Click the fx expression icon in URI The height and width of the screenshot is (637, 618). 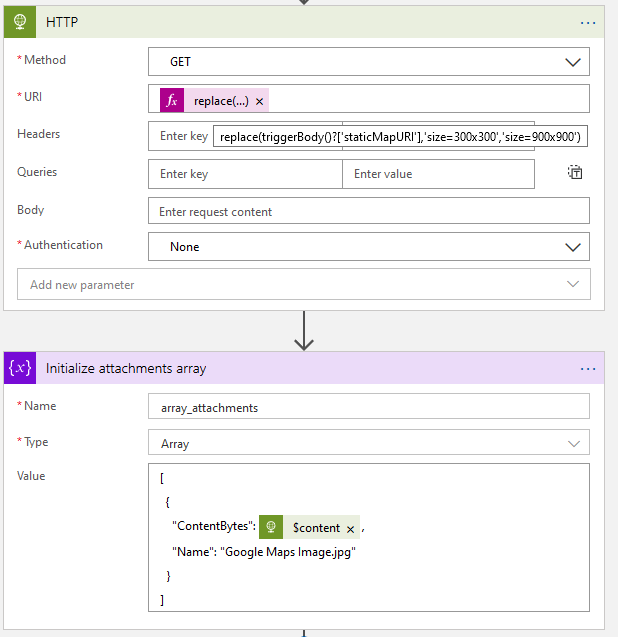[172, 101]
